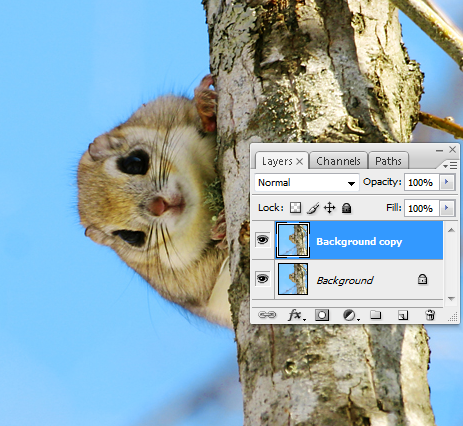Switch to the Channels tab

[x=338, y=161]
